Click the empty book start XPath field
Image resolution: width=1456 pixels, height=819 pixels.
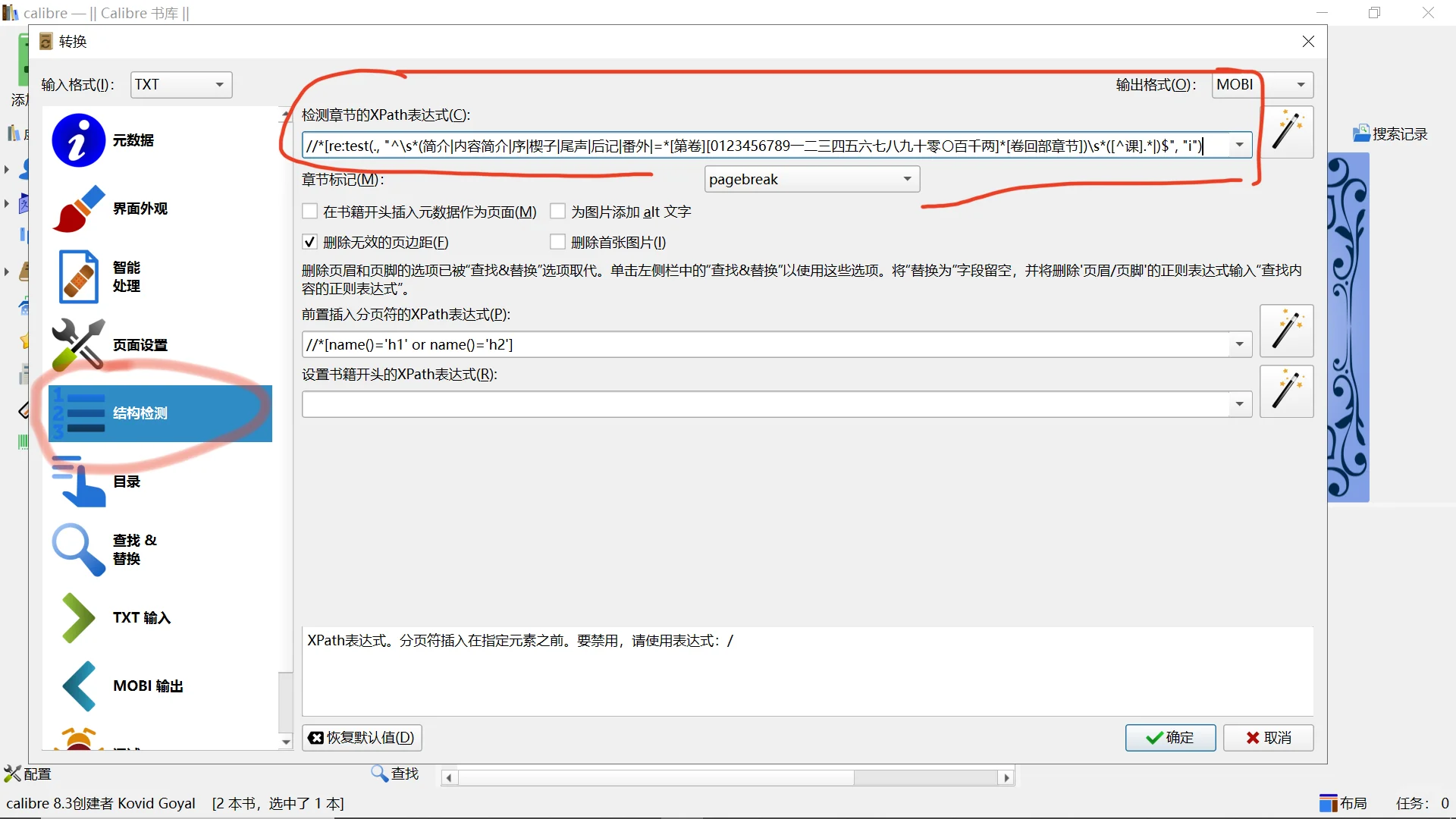pos(764,404)
